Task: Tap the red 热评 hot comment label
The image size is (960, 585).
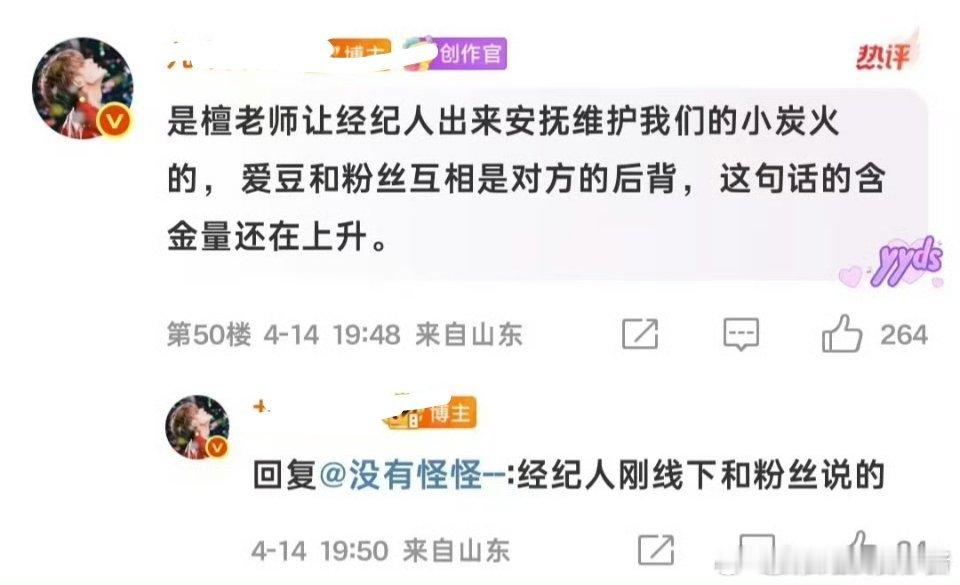Action: point(882,56)
